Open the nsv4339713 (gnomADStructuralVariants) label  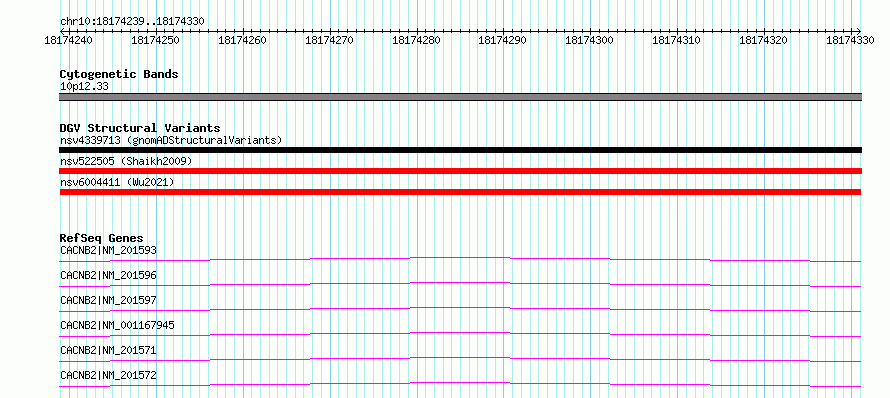(x=171, y=140)
